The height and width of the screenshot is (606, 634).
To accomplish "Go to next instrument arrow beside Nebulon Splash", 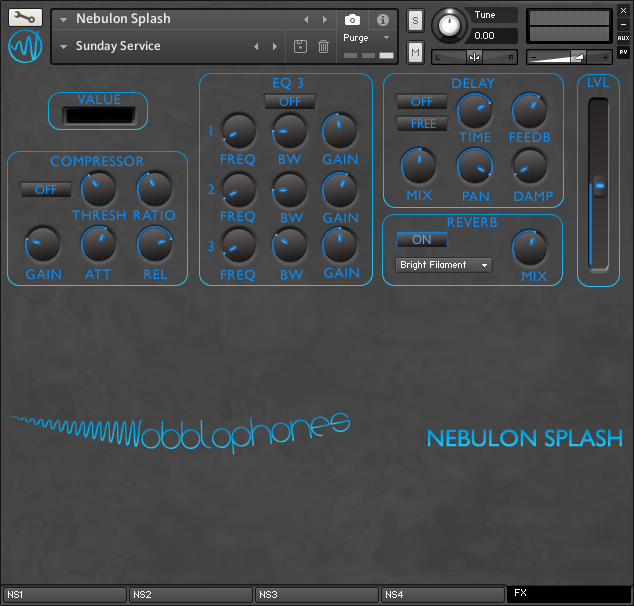I will click(324, 19).
